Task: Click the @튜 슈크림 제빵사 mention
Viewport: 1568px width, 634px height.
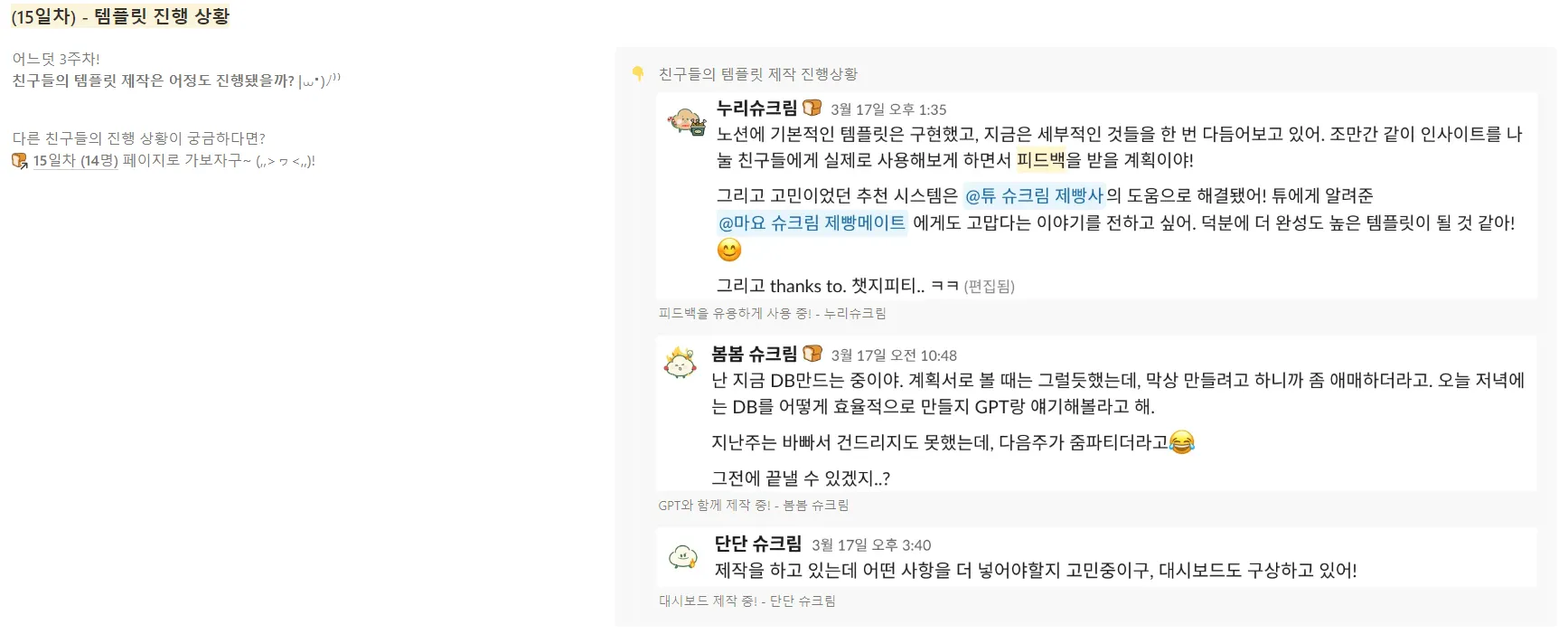Action: coord(1034,195)
